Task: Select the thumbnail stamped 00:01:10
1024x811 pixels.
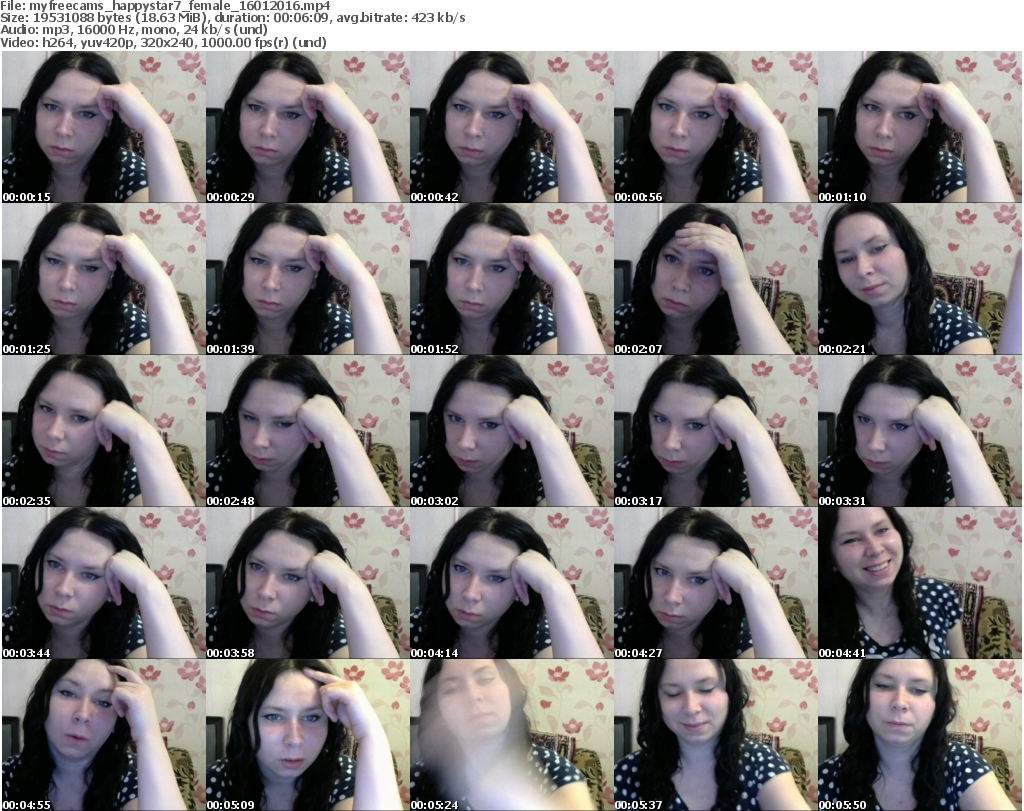Action: coord(920,127)
